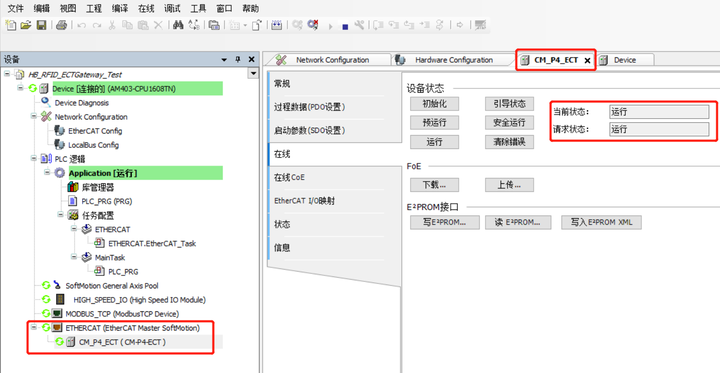The image size is (720, 373).
Task: Open the 调试 menu
Action: point(172,8)
